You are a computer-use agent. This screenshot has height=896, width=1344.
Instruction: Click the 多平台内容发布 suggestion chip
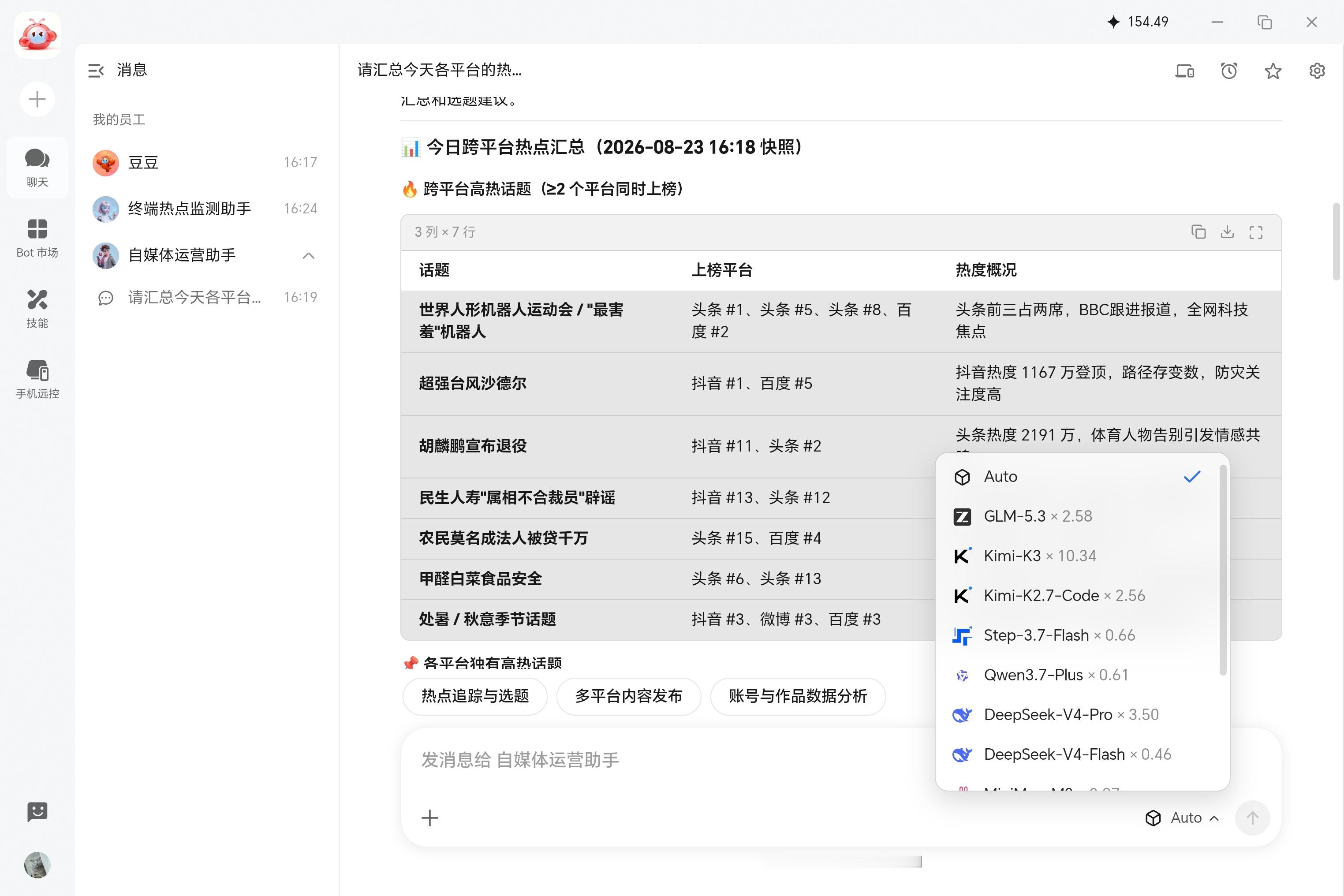tap(629, 696)
